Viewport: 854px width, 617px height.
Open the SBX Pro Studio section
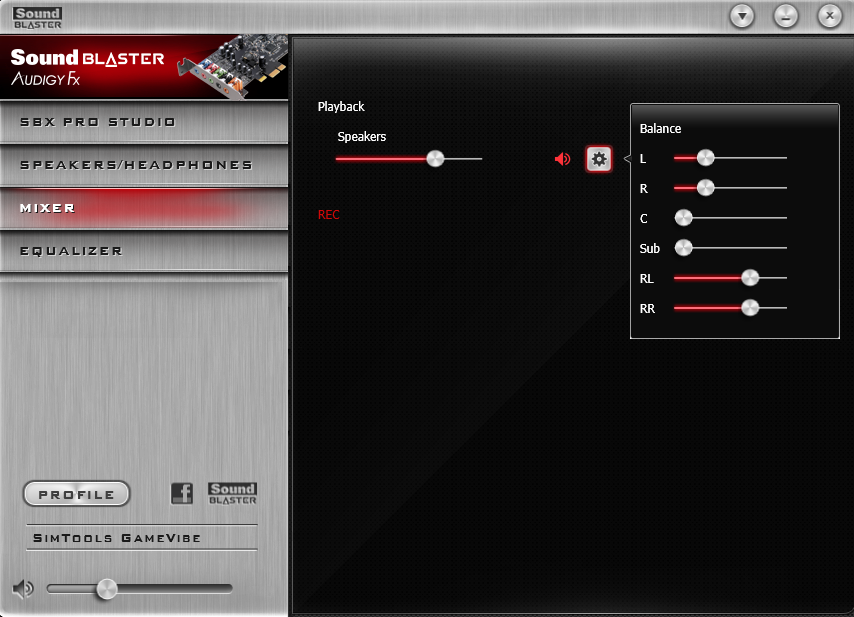tap(144, 122)
